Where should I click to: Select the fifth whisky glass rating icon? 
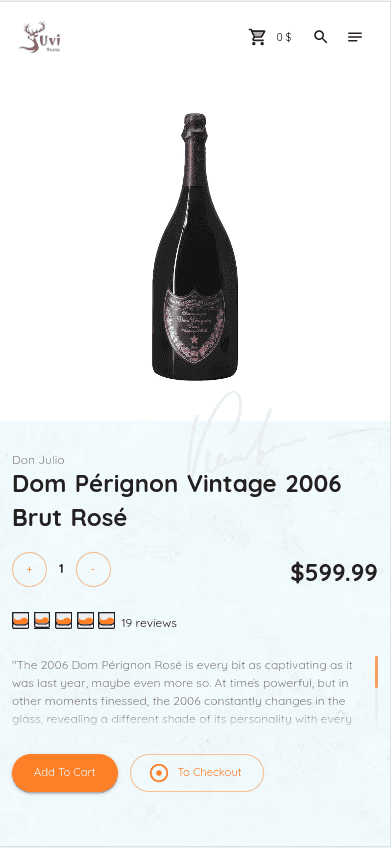(107, 620)
